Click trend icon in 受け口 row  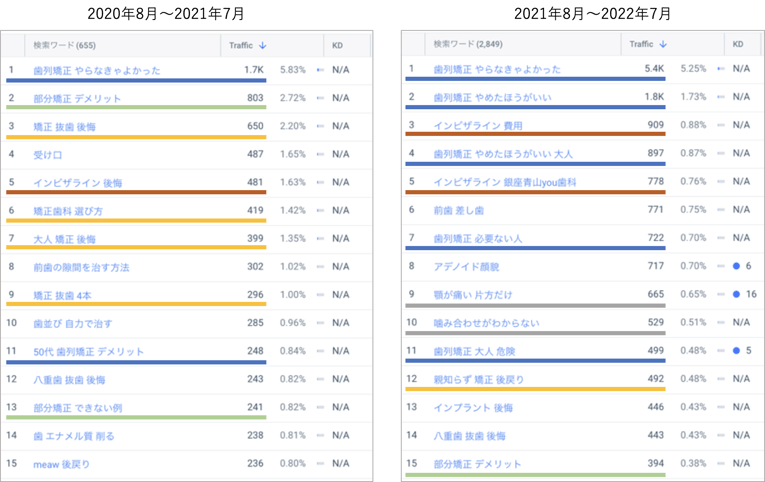[320, 154]
